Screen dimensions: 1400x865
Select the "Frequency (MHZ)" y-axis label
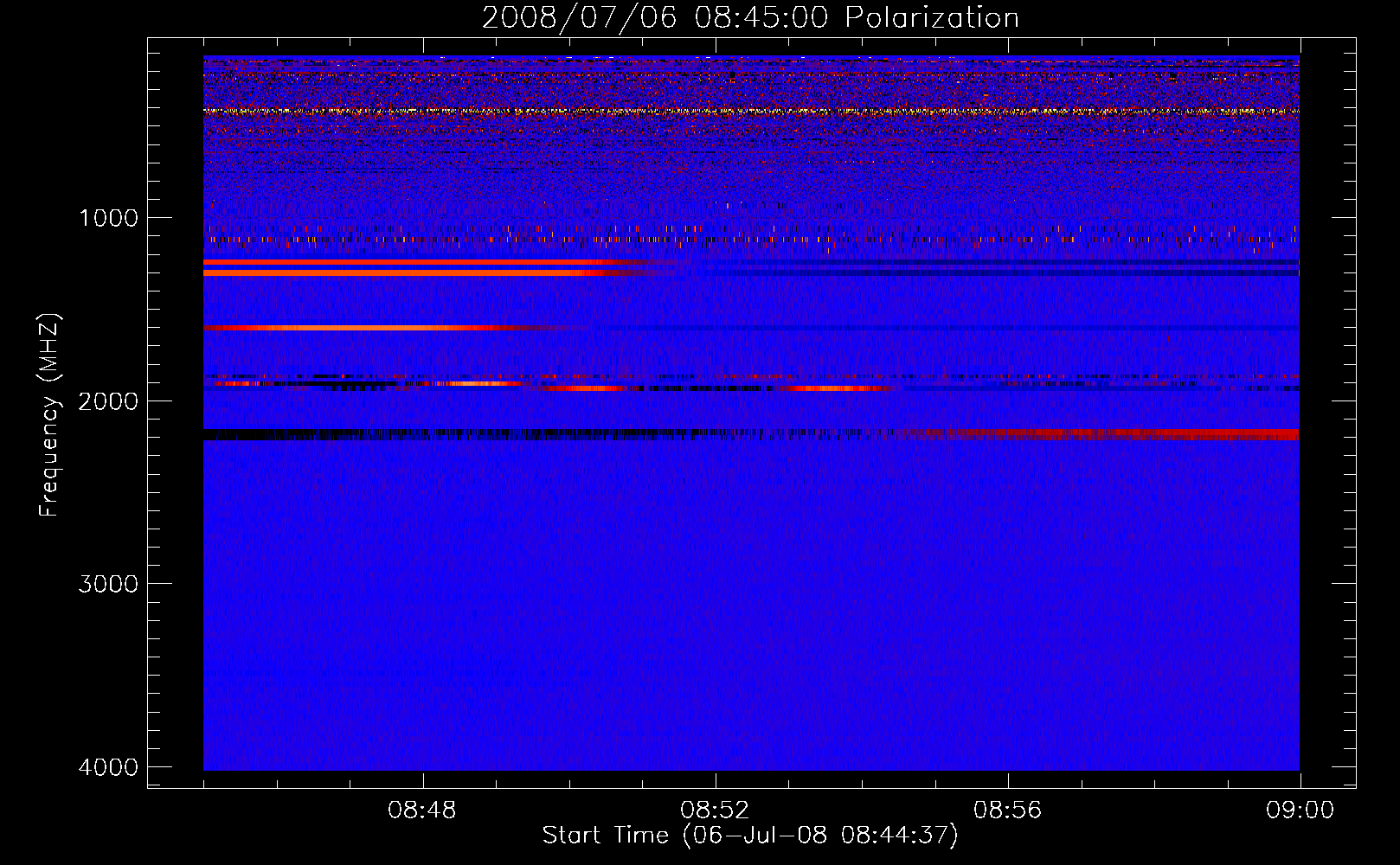(x=50, y=415)
